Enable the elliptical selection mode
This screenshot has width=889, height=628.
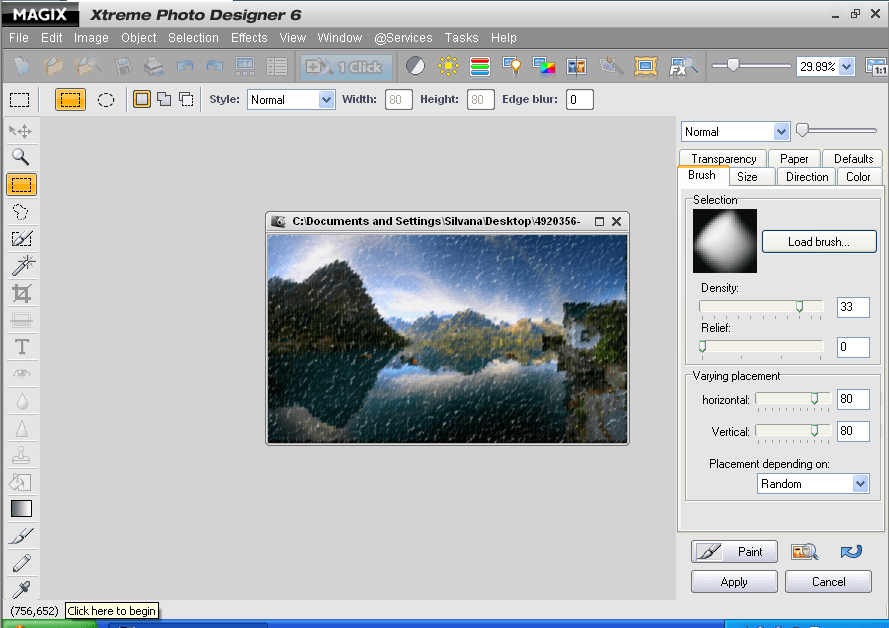click(106, 99)
